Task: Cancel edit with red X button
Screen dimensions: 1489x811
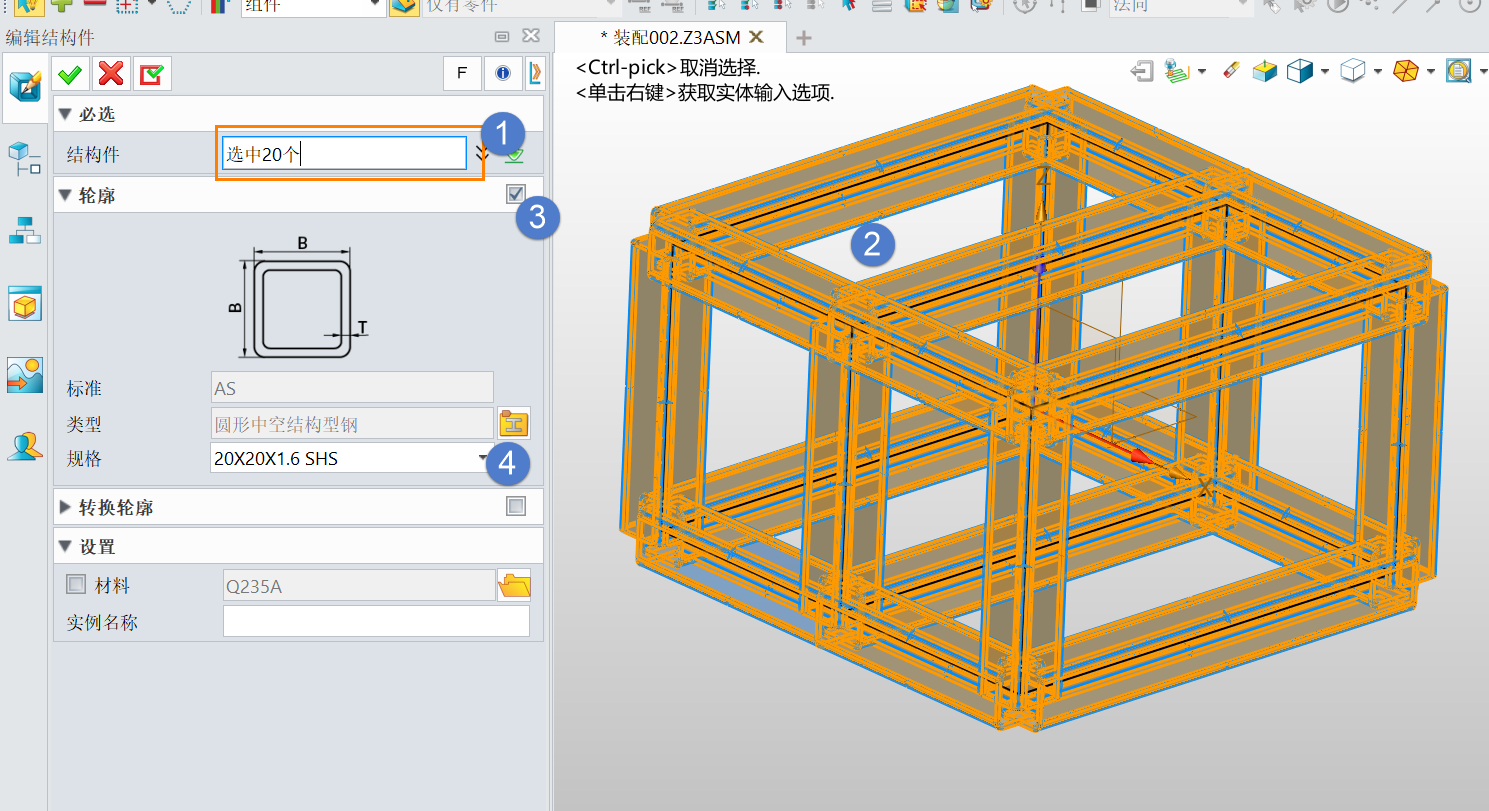Action: coord(112,73)
